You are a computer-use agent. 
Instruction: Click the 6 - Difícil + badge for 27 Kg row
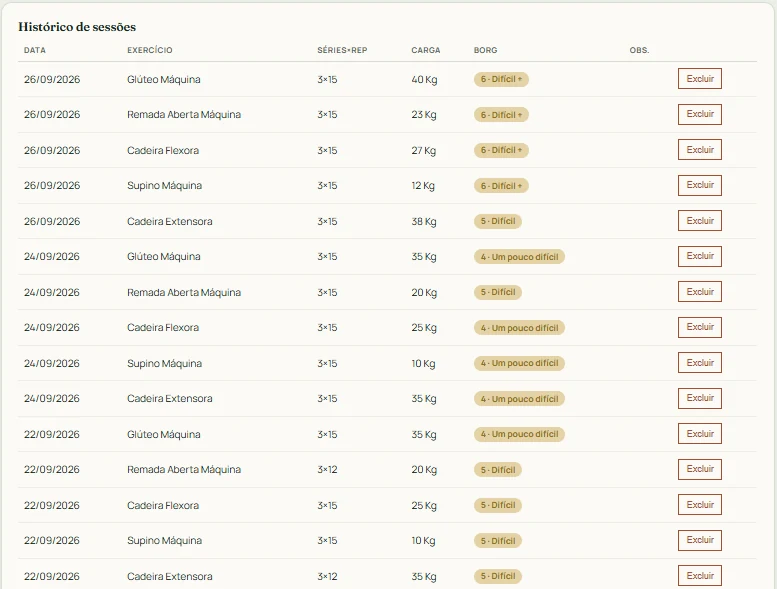pos(501,150)
